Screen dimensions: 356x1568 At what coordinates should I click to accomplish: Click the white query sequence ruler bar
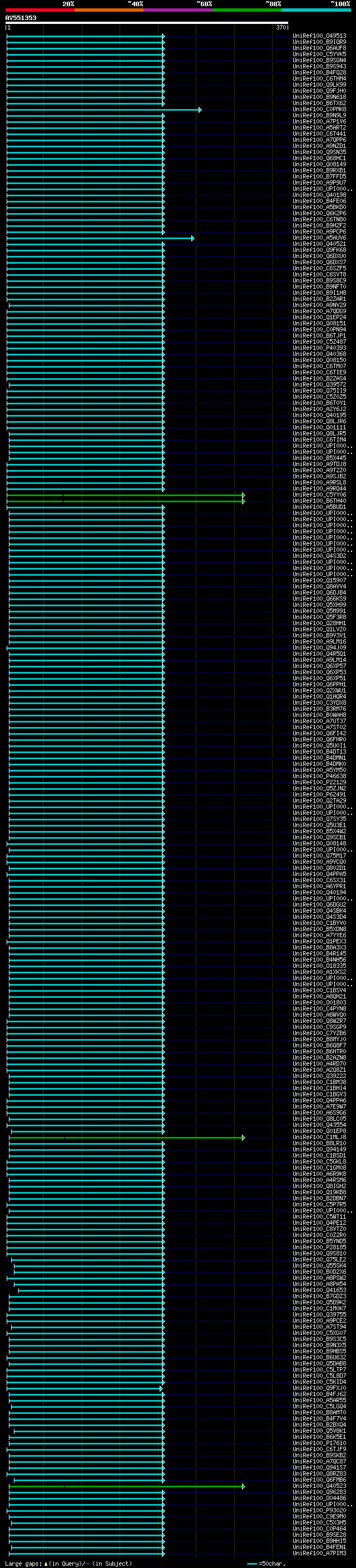pos(147,22)
